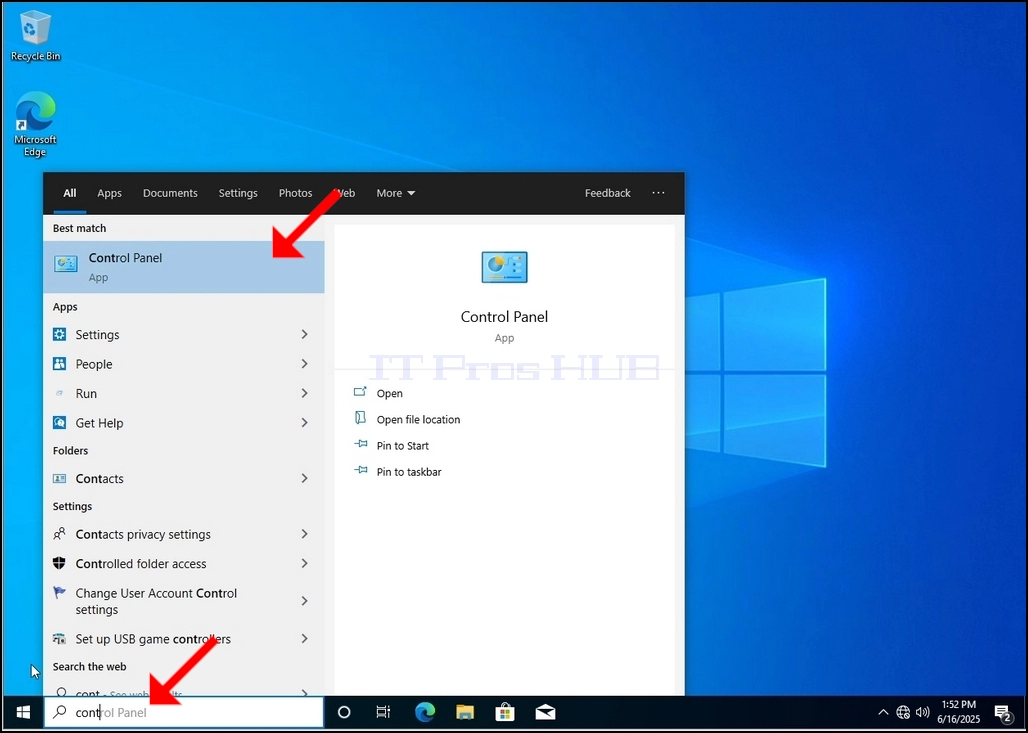
Task: Expand the Run result arrow
Action: [304, 393]
